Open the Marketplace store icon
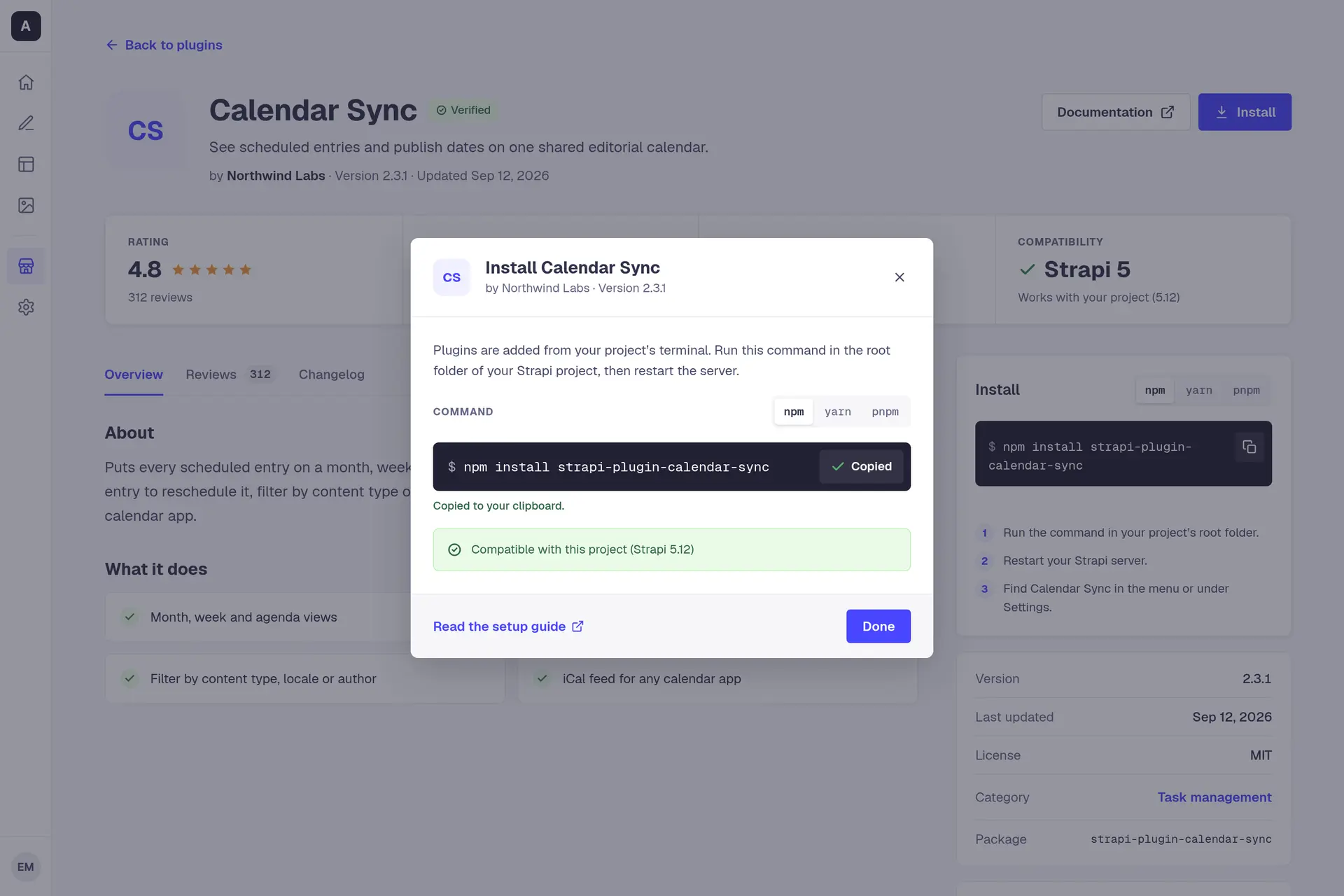This screenshot has width=1344, height=896. click(26, 266)
